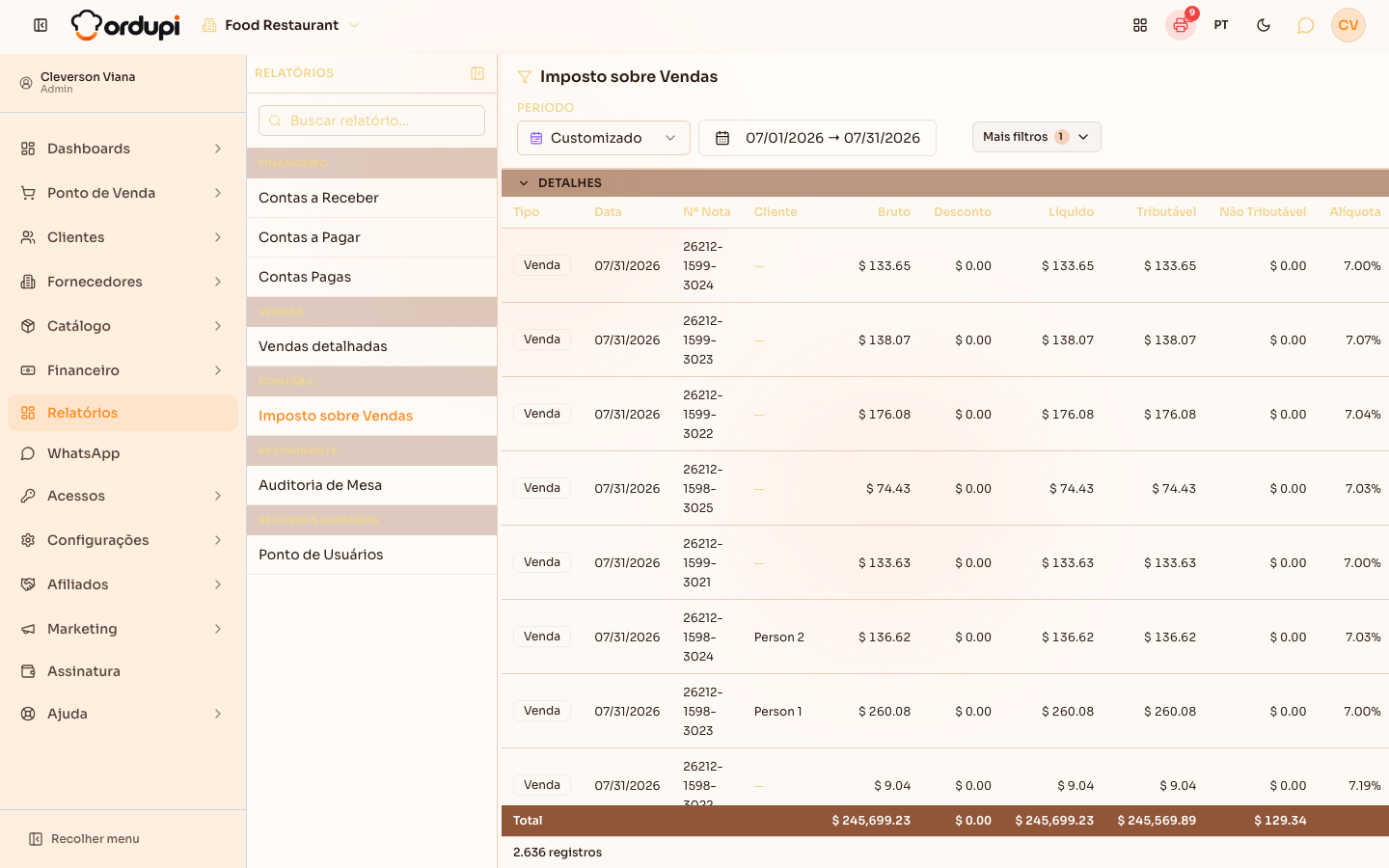Click the Person 2 client cell
Image resolution: width=1389 pixels, height=868 pixels.
[778, 637]
